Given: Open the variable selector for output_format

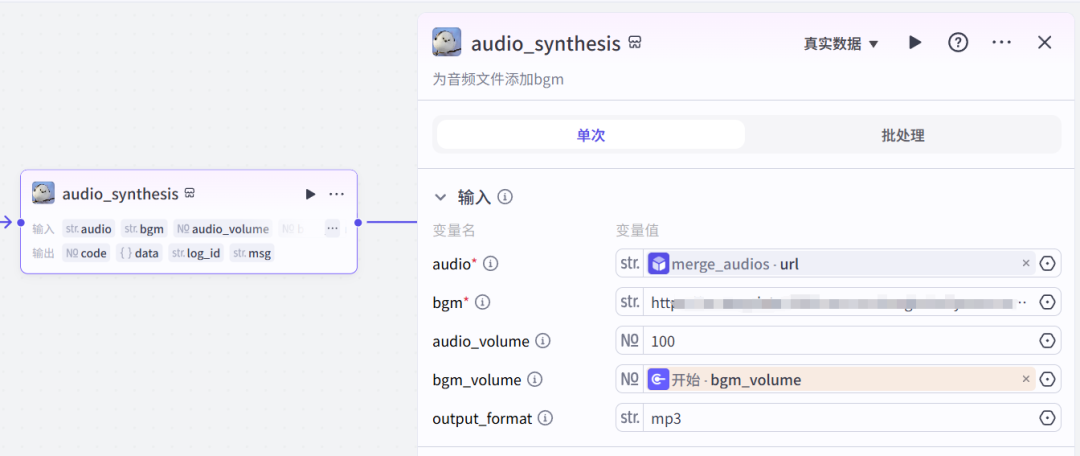Looking at the screenshot, I should click(x=1048, y=419).
